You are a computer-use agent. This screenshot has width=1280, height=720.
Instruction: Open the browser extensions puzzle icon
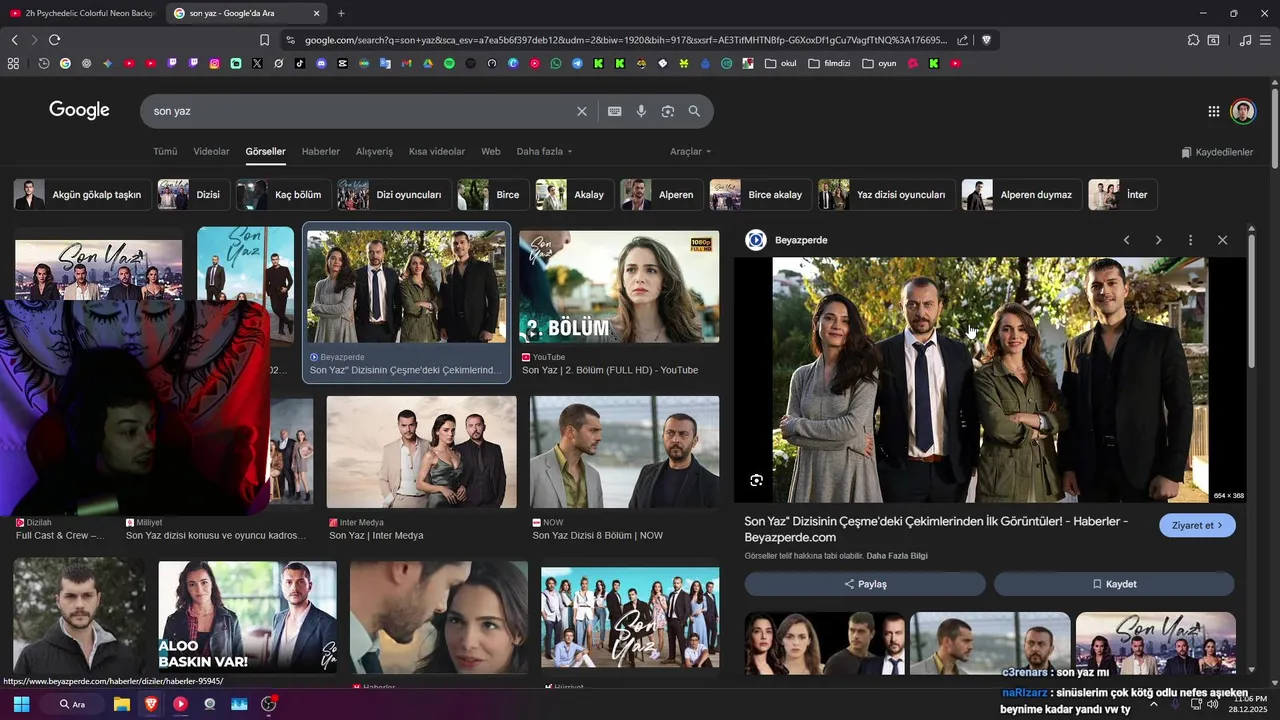(x=1193, y=40)
